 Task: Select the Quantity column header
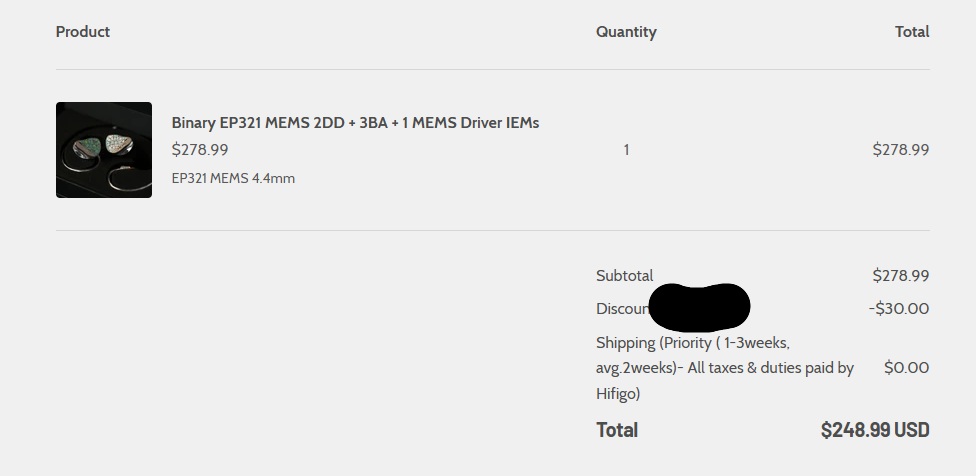point(626,32)
